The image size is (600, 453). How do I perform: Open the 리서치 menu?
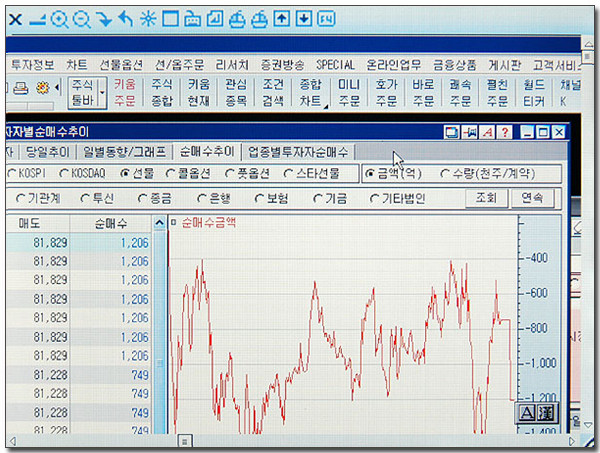coord(232,65)
